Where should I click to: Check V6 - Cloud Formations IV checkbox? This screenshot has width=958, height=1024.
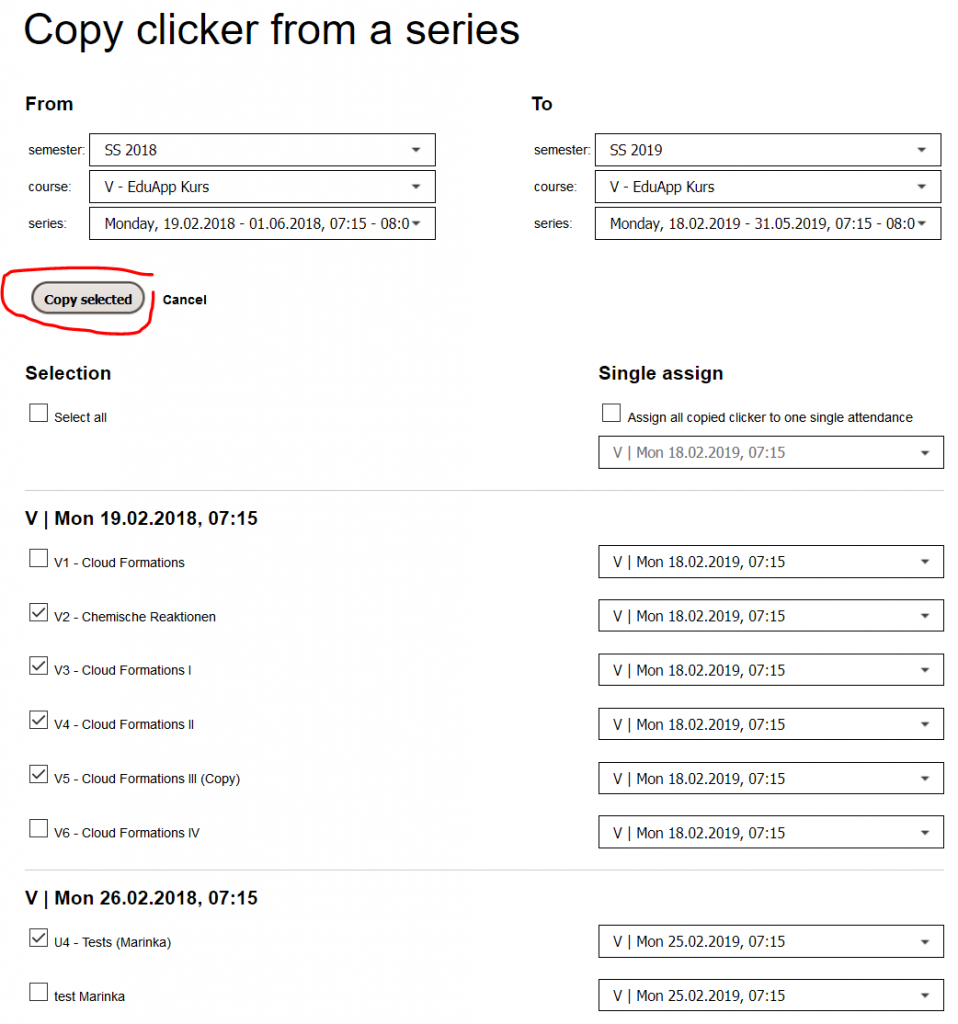pyautogui.click(x=39, y=829)
